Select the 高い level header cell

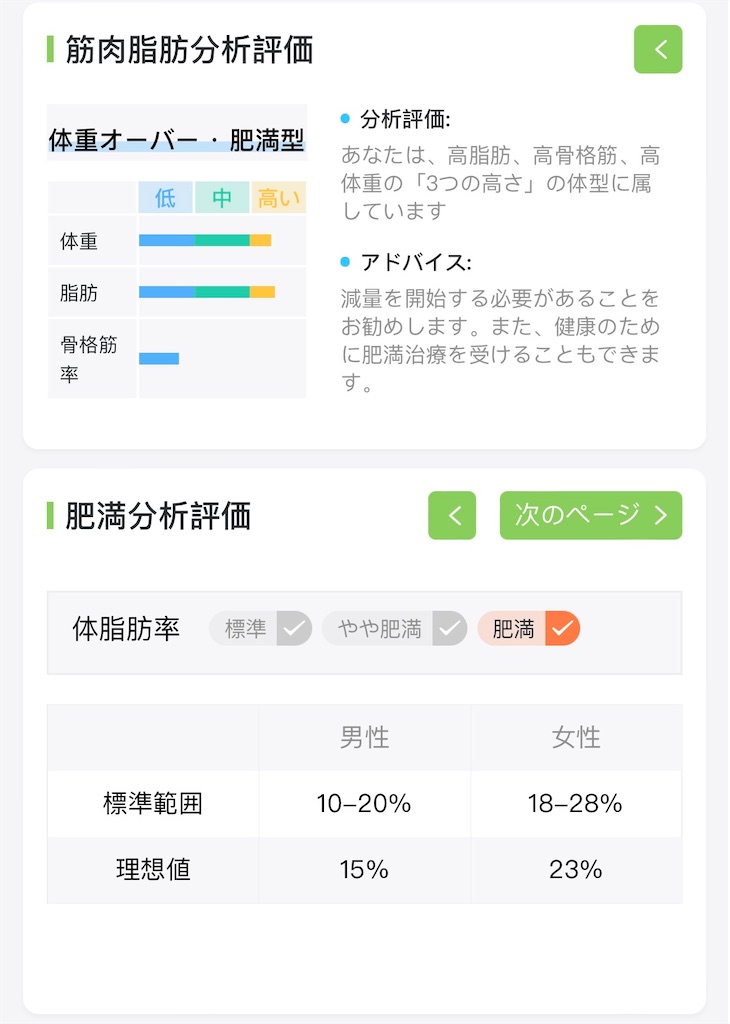point(279,197)
